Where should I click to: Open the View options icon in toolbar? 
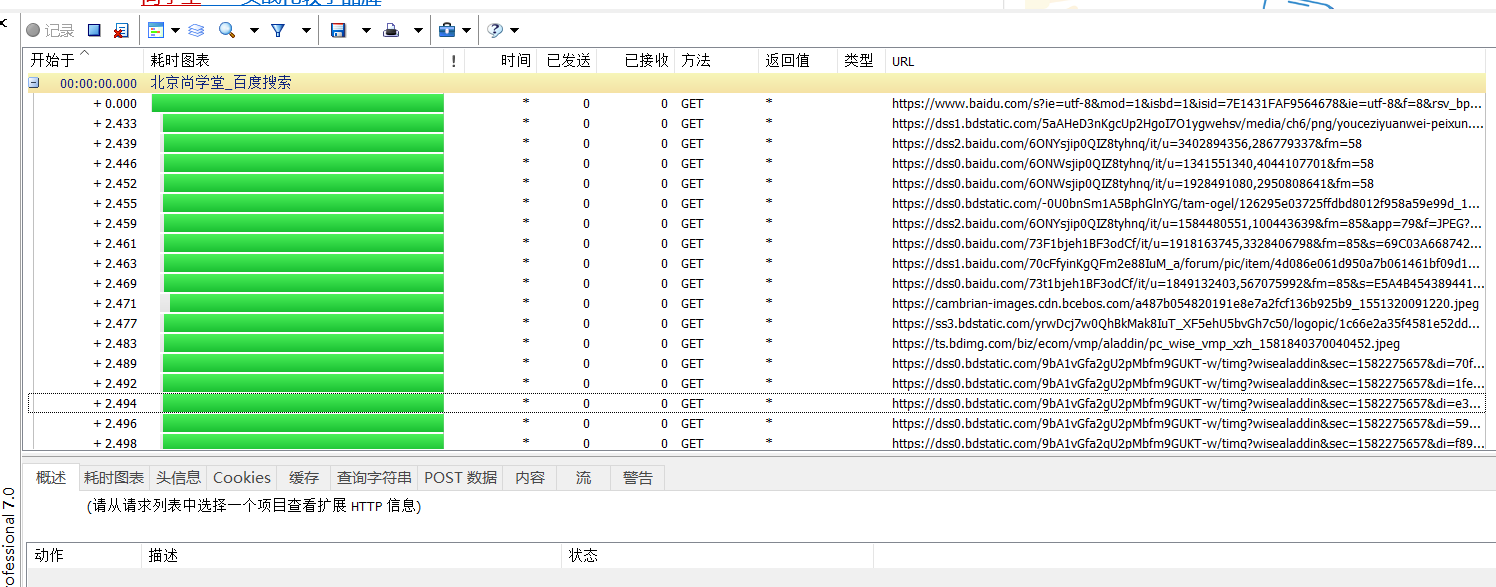coord(155,31)
